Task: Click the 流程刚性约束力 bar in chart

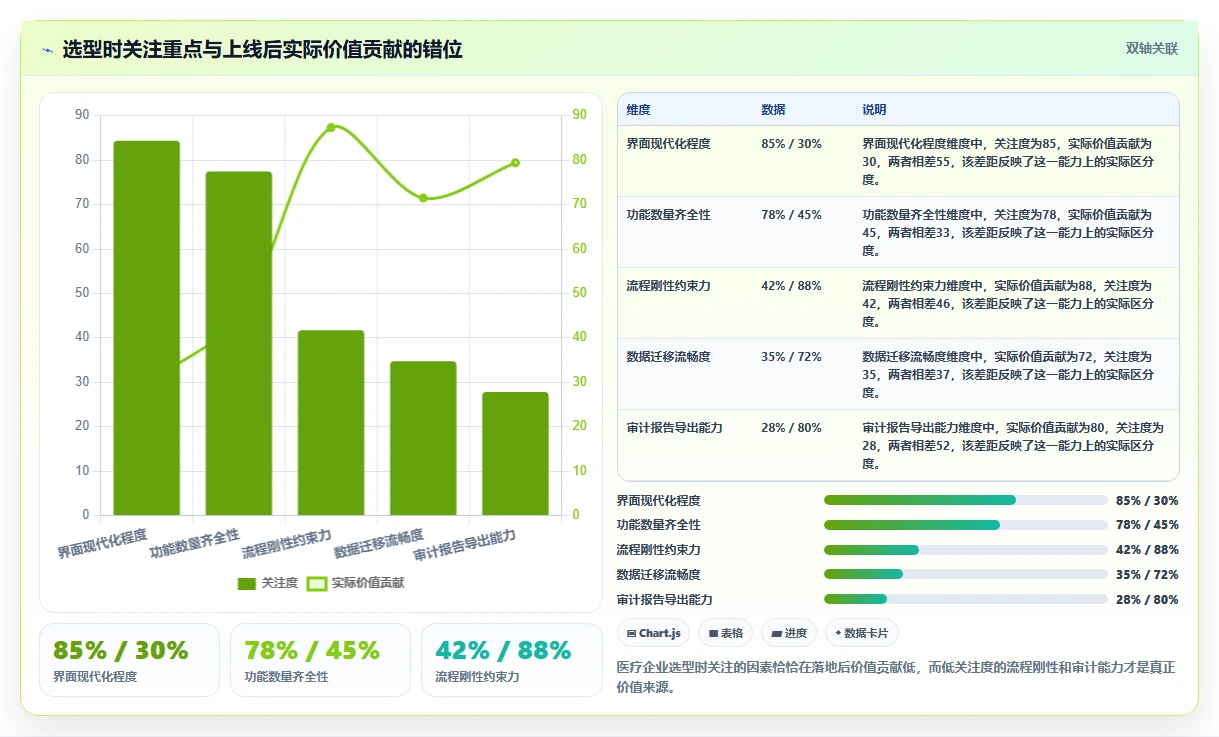Action: click(x=331, y=423)
